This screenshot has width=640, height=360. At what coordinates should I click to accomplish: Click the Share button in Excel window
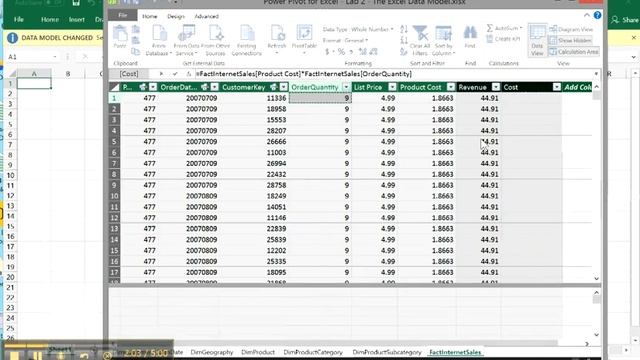(625, 20)
